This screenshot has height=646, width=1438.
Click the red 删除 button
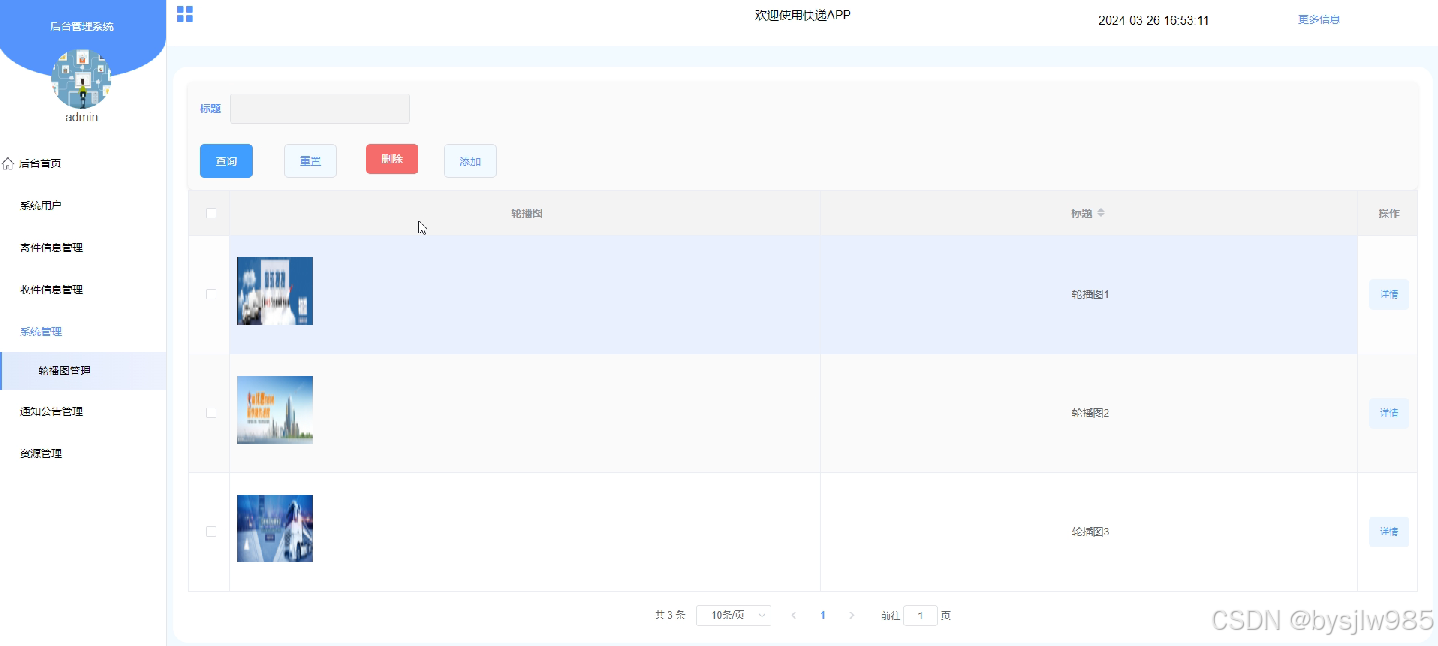point(392,159)
